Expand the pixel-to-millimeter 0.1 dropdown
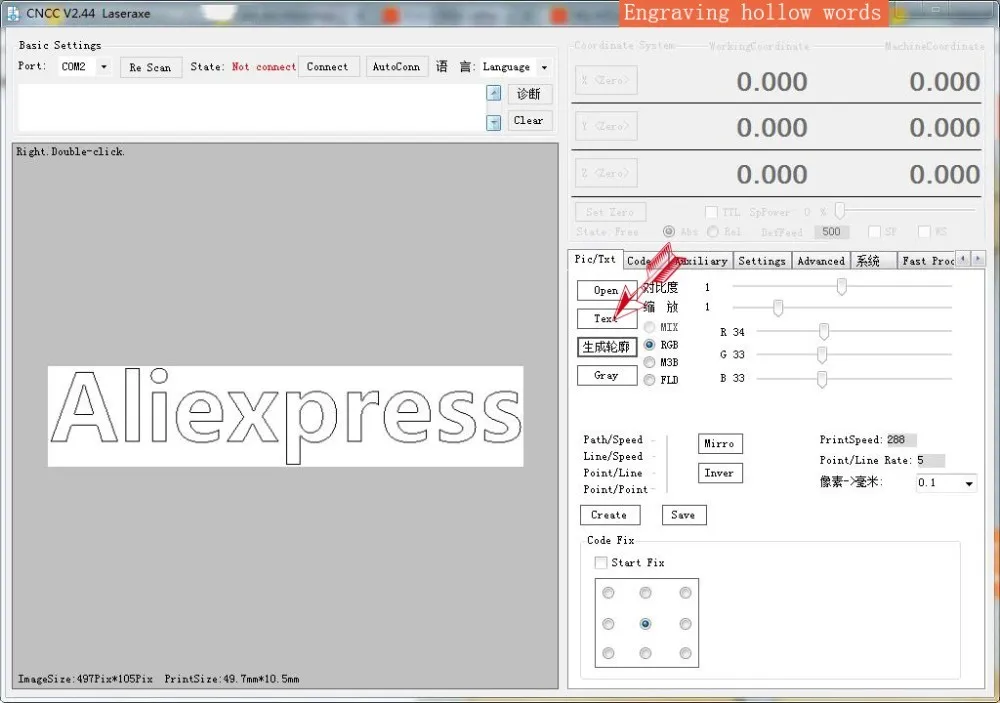 (969, 484)
